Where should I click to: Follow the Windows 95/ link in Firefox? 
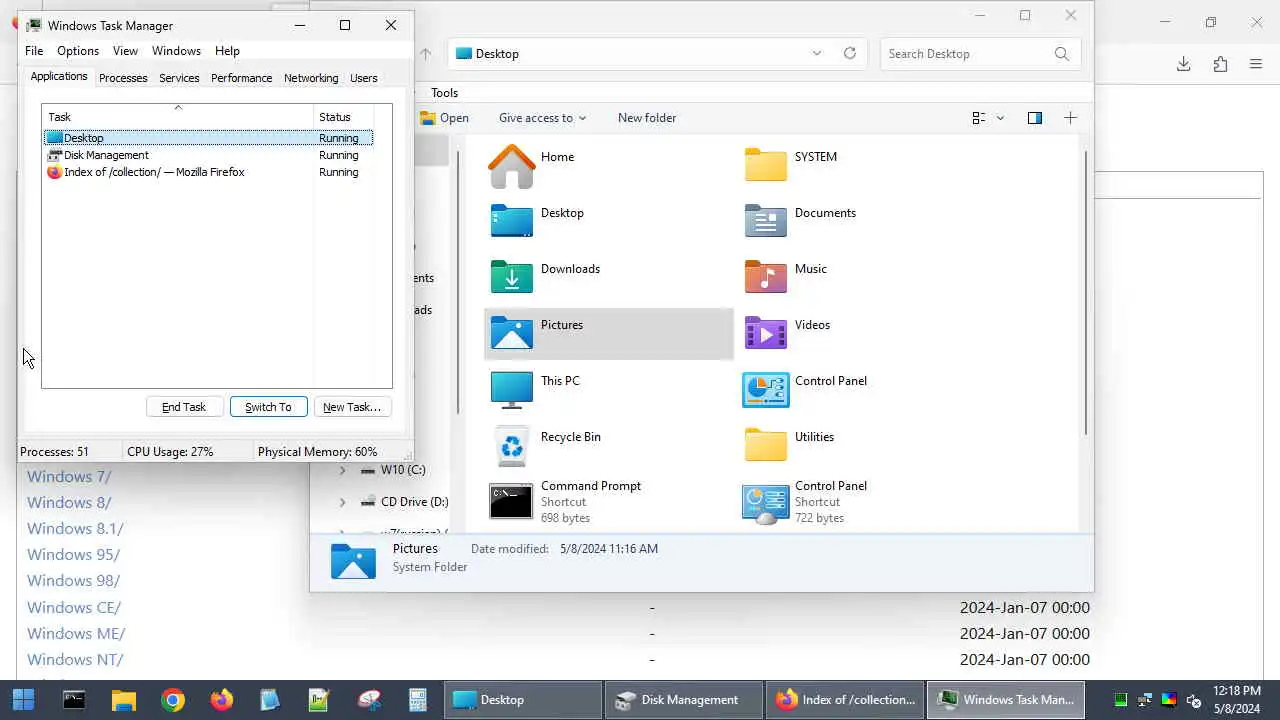(x=73, y=555)
